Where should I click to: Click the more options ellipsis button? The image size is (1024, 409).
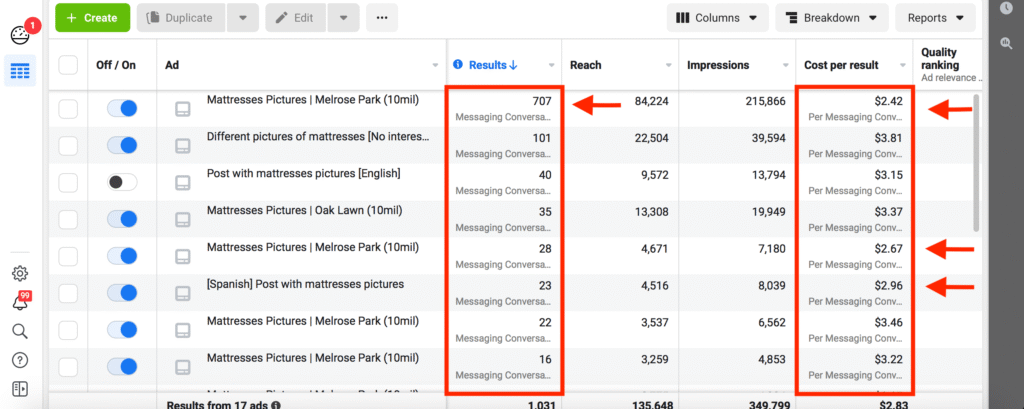(x=381, y=18)
